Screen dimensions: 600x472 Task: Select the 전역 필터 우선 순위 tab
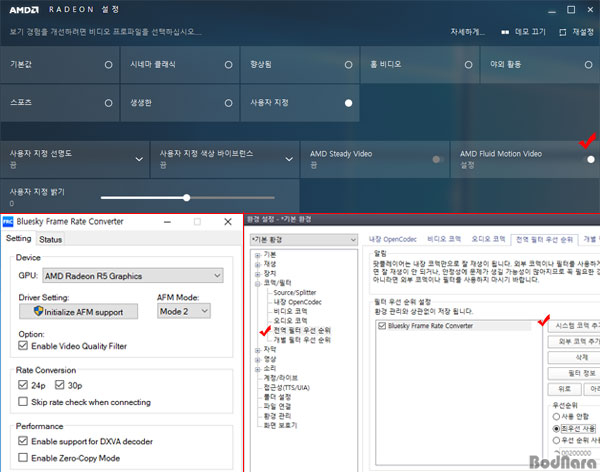pyautogui.click(x=544, y=240)
